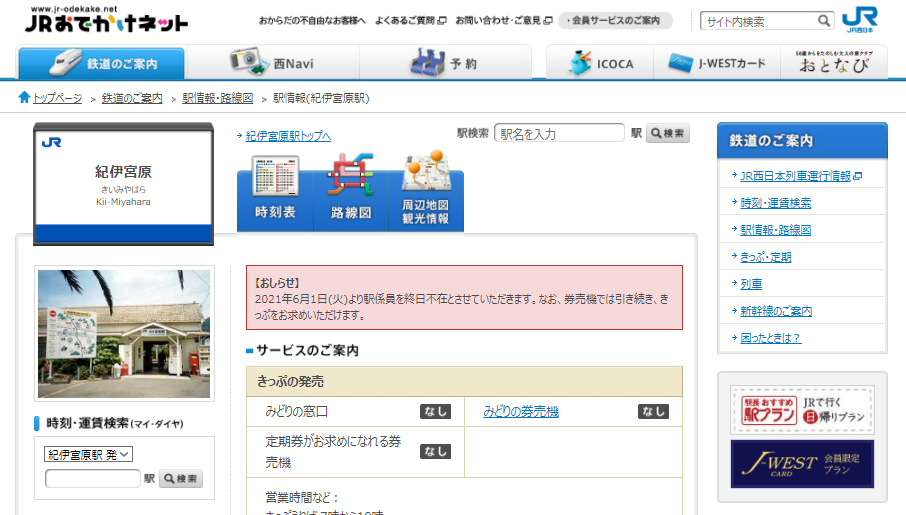Image resolution: width=906 pixels, height=515 pixels.
Task: Click the 紀伊宮原 station name sign
Action: tap(123, 184)
